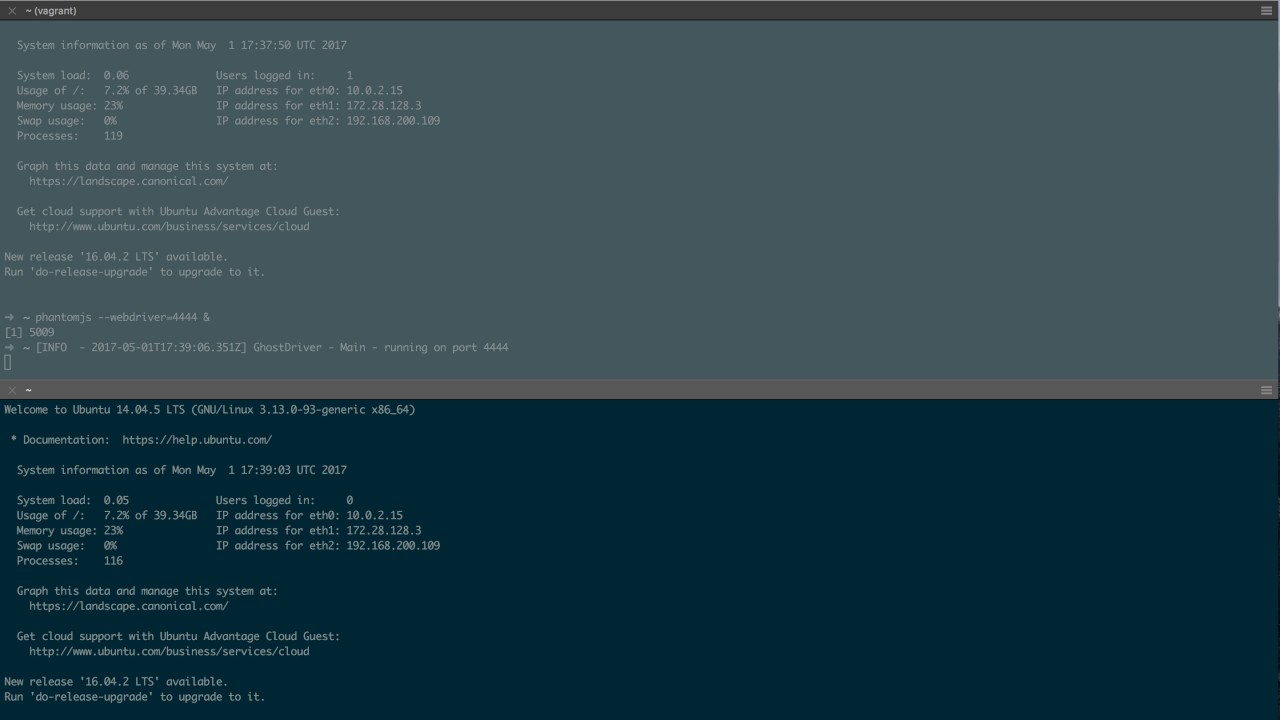
Task: Click "New release '16.04.2 LTS' available" in lower pane
Action: pyautogui.click(x=116, y=682)
